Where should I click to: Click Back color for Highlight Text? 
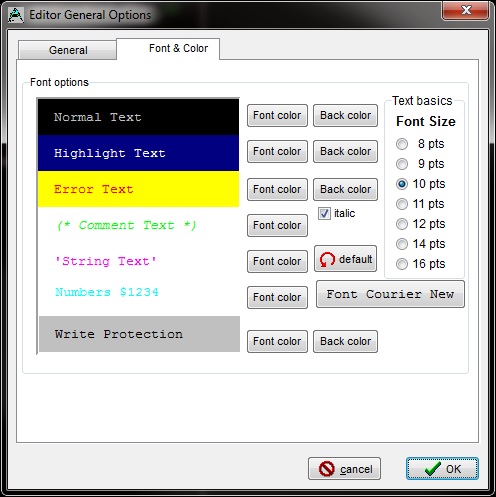(x=345, y=151)
